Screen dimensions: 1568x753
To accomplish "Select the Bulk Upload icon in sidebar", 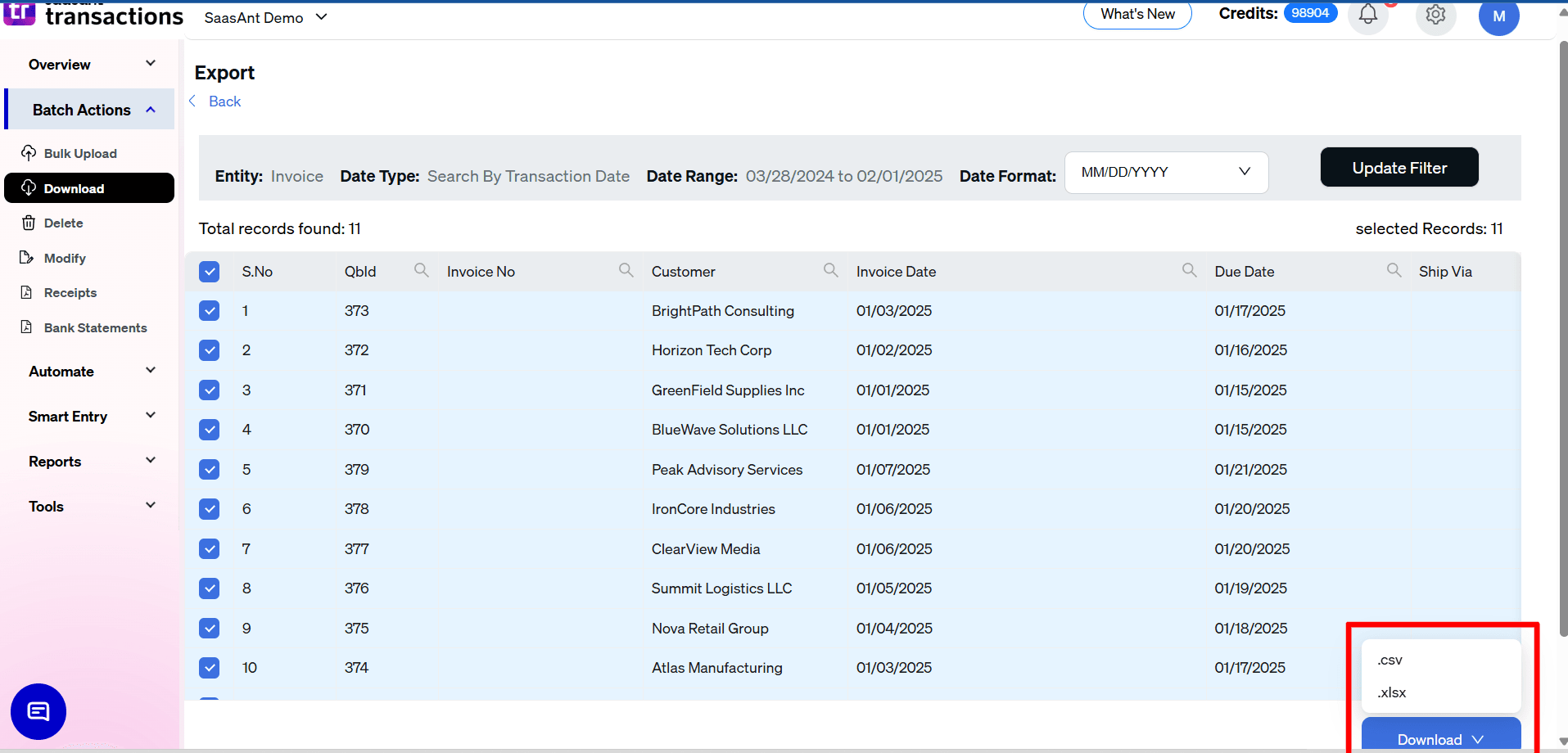I will [29, 153].
